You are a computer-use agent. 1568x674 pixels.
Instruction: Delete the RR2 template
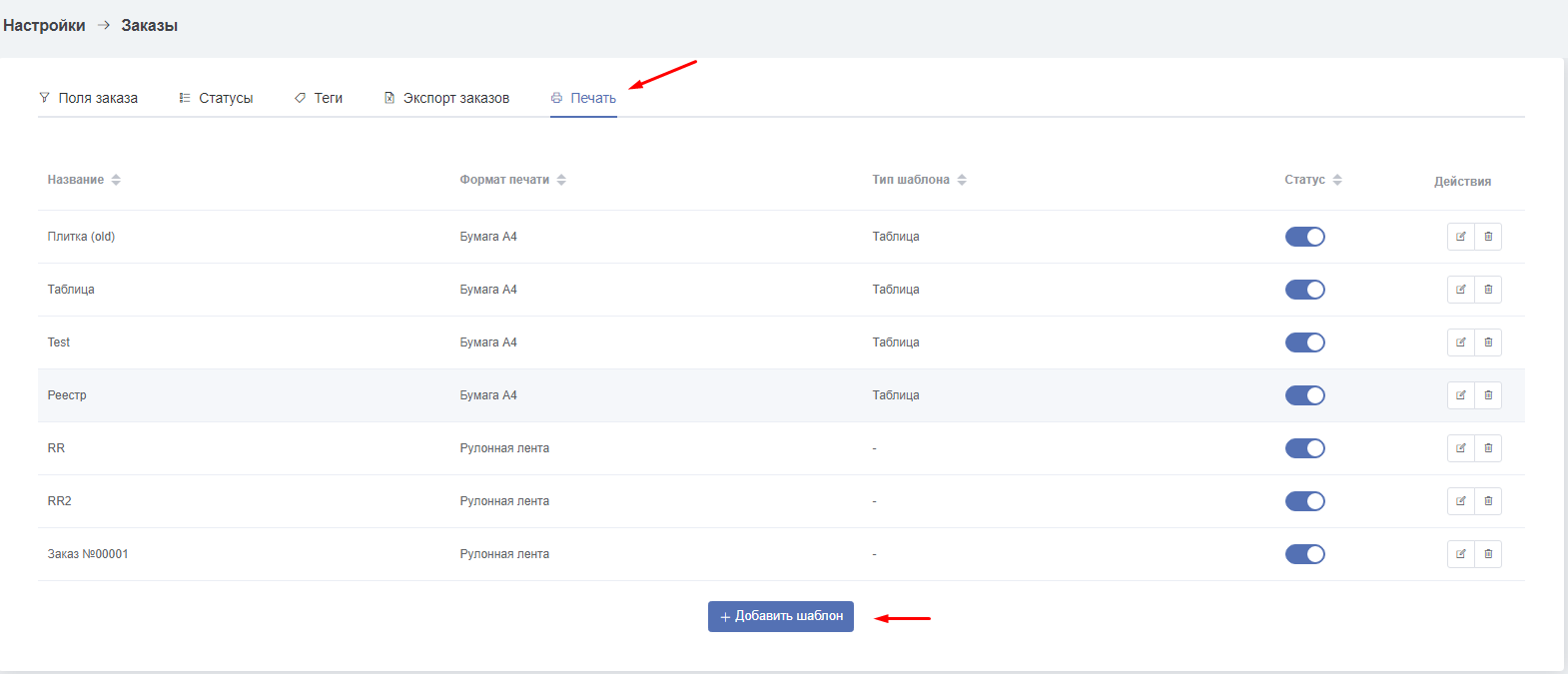click(1488, 501)
